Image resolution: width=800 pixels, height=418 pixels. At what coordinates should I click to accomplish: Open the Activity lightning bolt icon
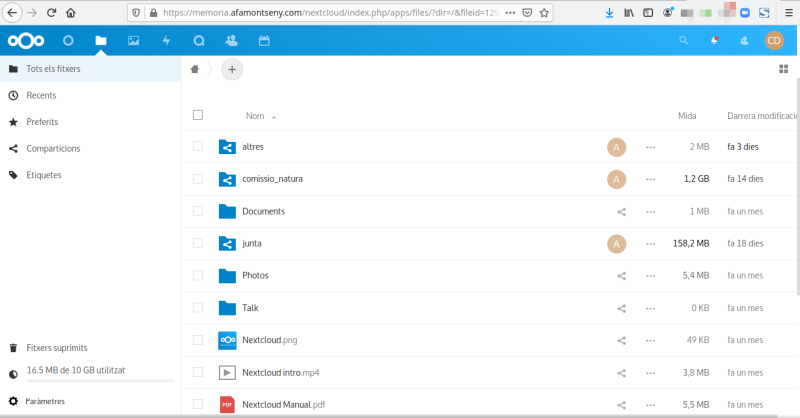[x=166, y=41]
